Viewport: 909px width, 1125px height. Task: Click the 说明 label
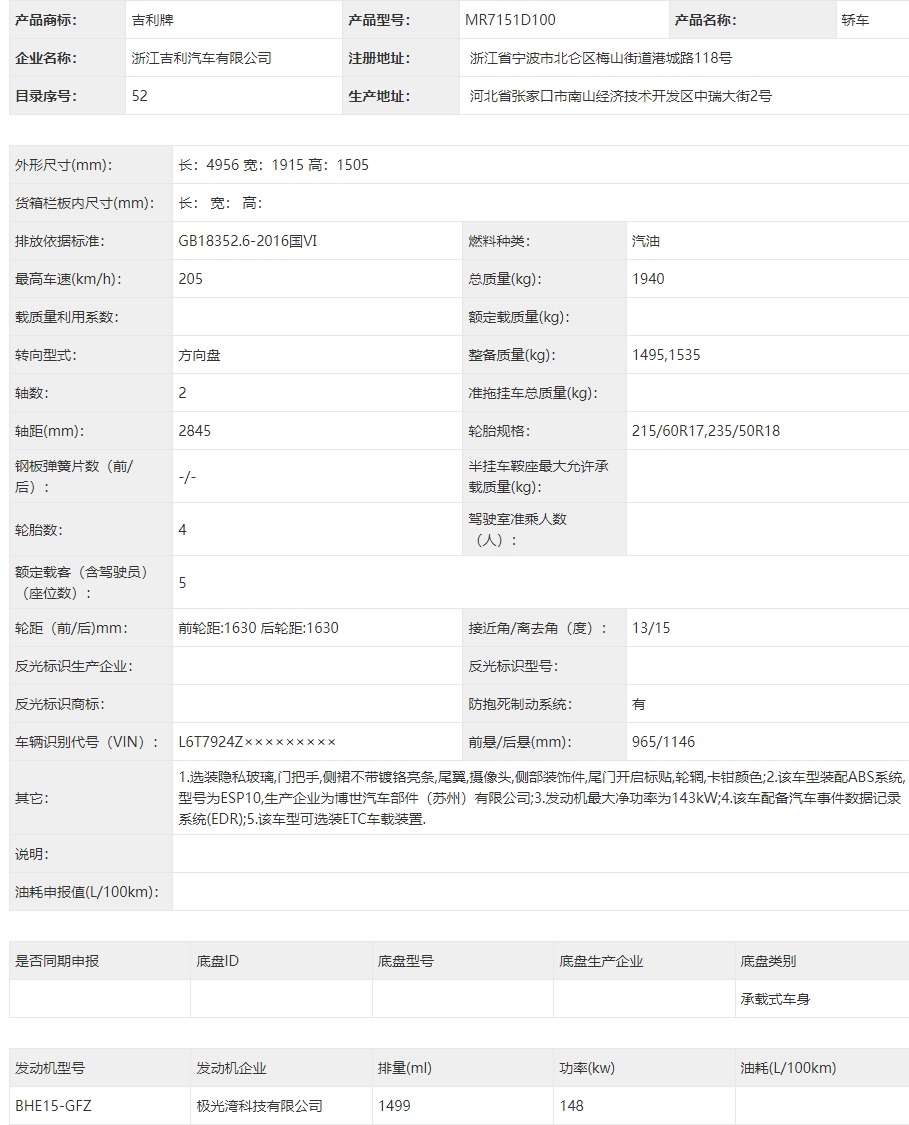[32, 854]
